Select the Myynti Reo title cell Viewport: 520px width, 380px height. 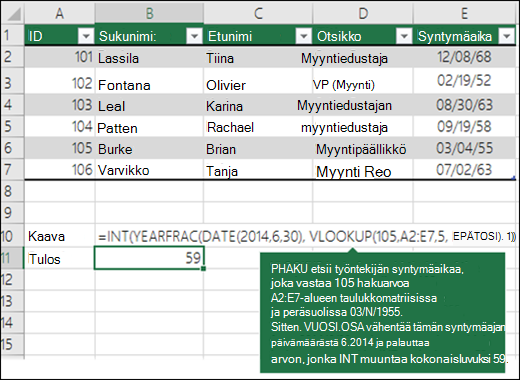[x=363, y=169]
